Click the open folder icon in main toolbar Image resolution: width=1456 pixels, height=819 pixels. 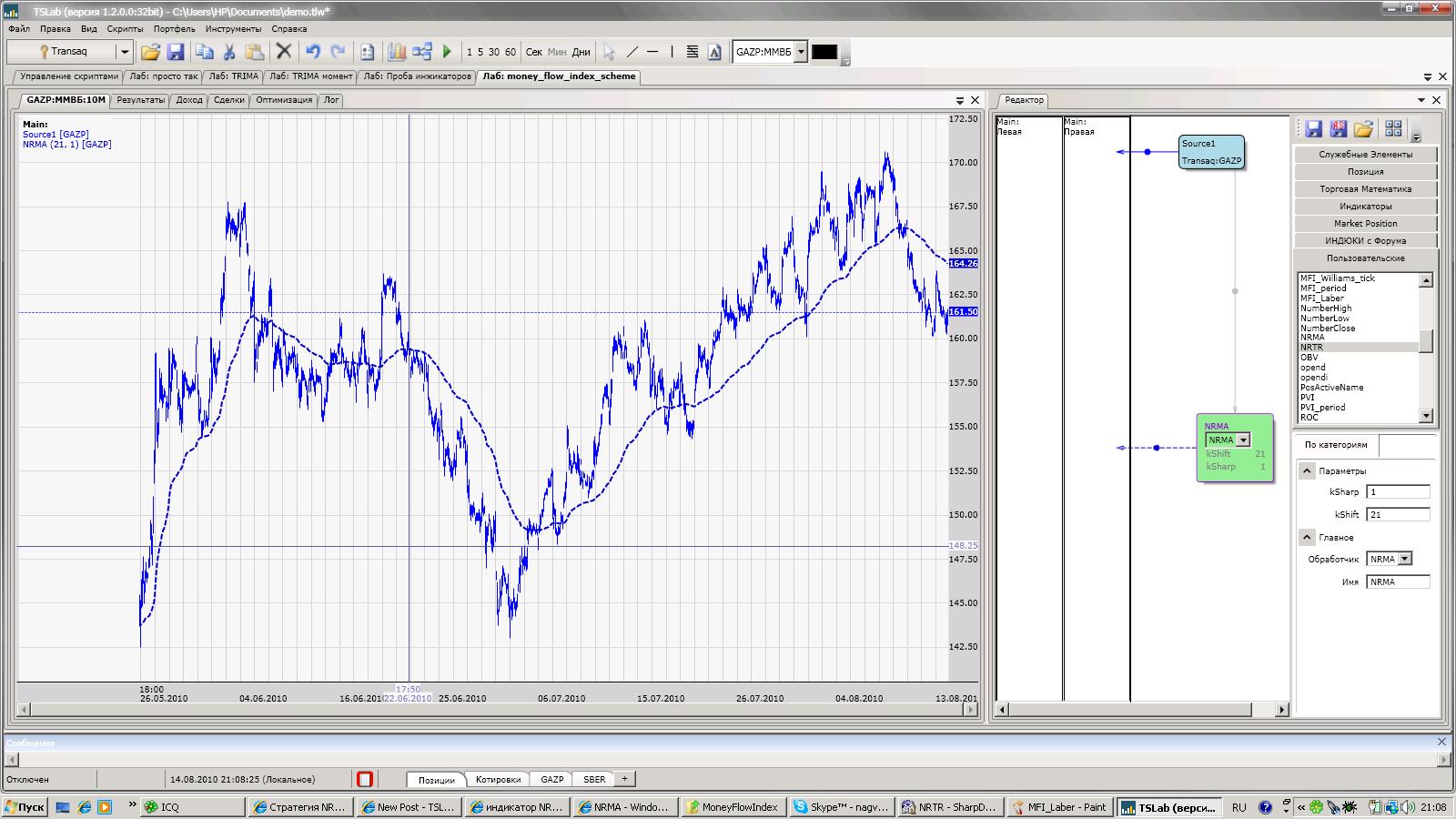click(150, 52)
